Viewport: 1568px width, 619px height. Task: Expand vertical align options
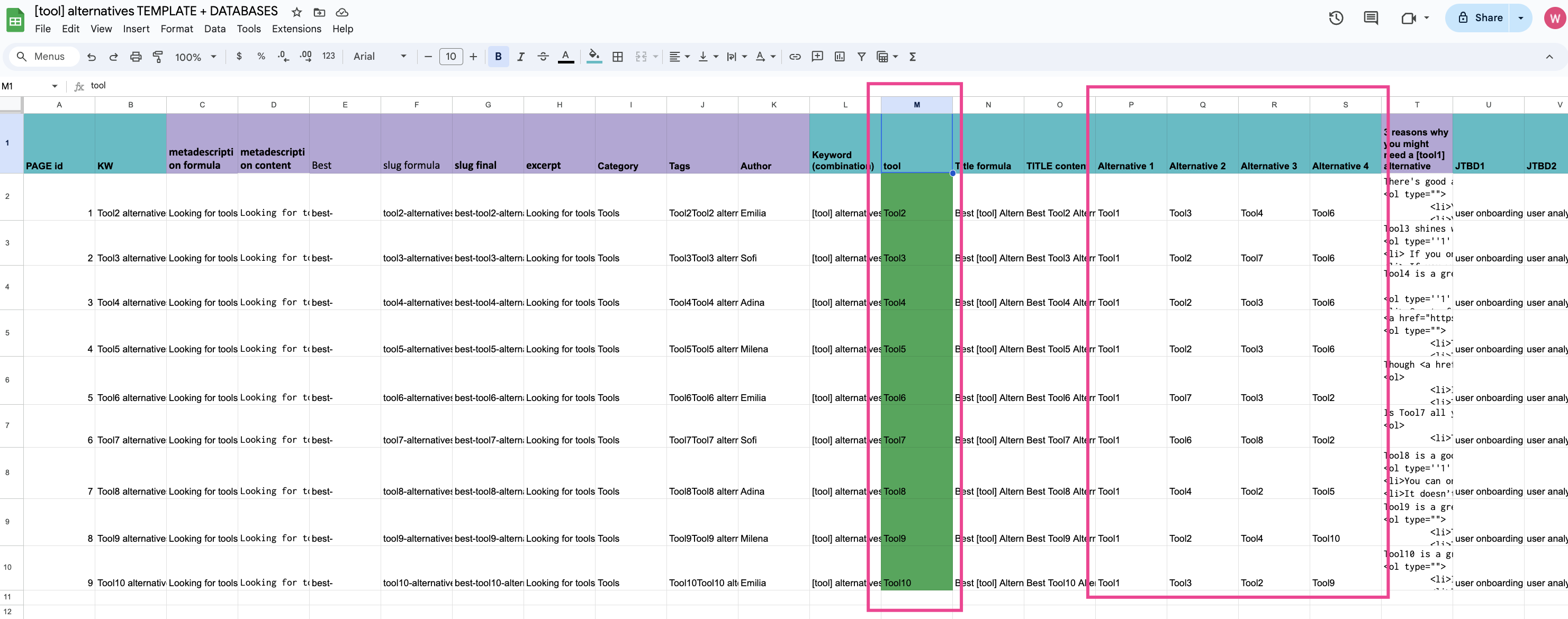coord(716,57)
